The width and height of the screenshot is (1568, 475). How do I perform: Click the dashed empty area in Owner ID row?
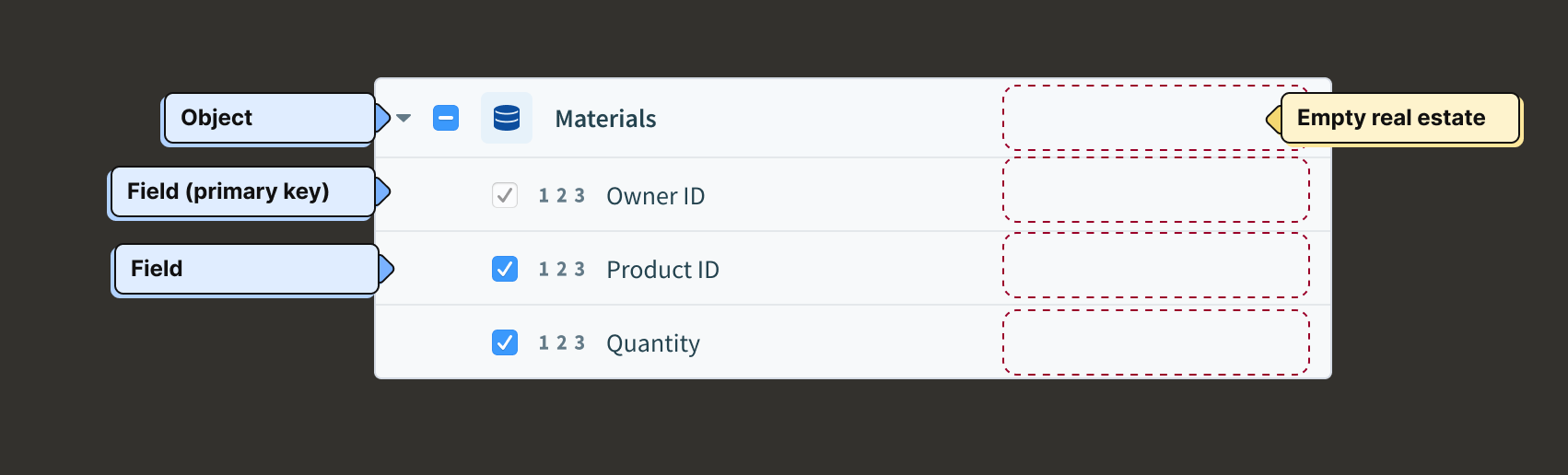pyautogui.click(x=1155, y=190)
